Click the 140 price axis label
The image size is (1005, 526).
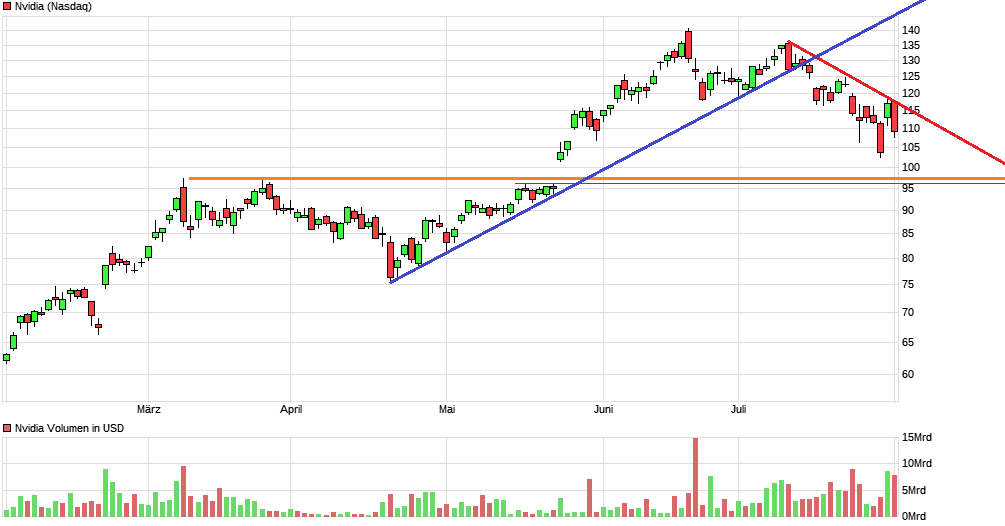point(911,30)
